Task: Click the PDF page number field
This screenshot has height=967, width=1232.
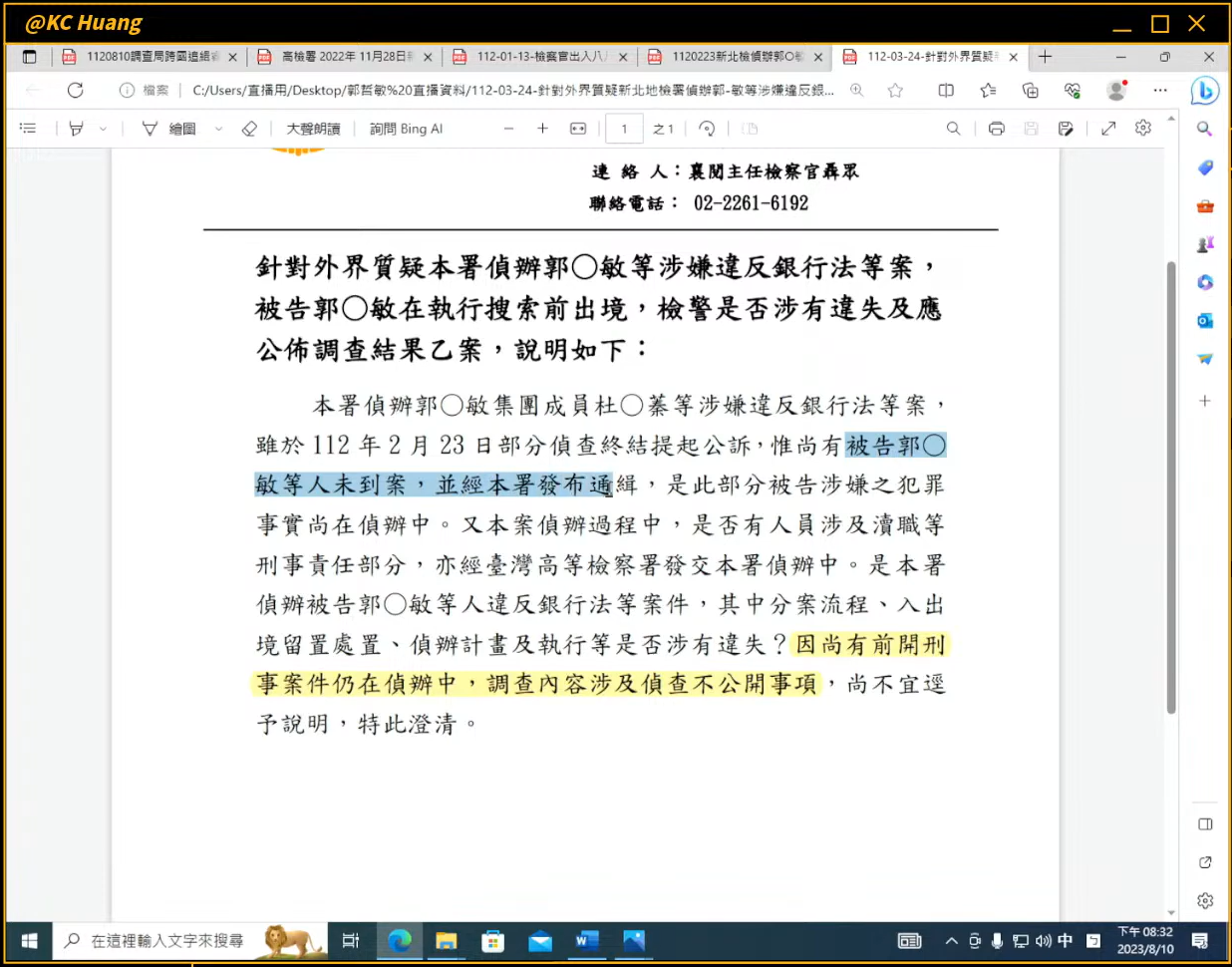Action: [624, 129]
